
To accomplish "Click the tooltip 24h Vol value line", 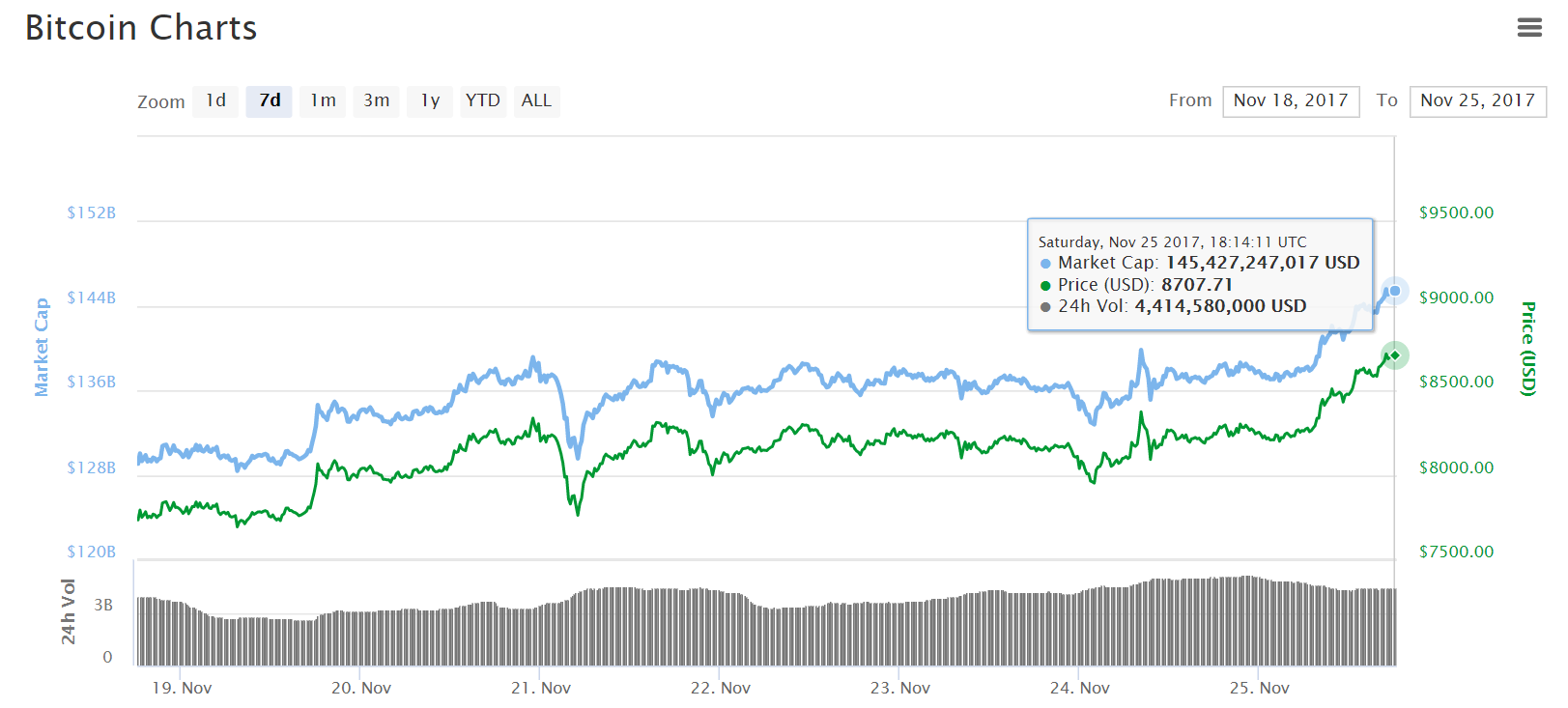I will point(1173,306).
